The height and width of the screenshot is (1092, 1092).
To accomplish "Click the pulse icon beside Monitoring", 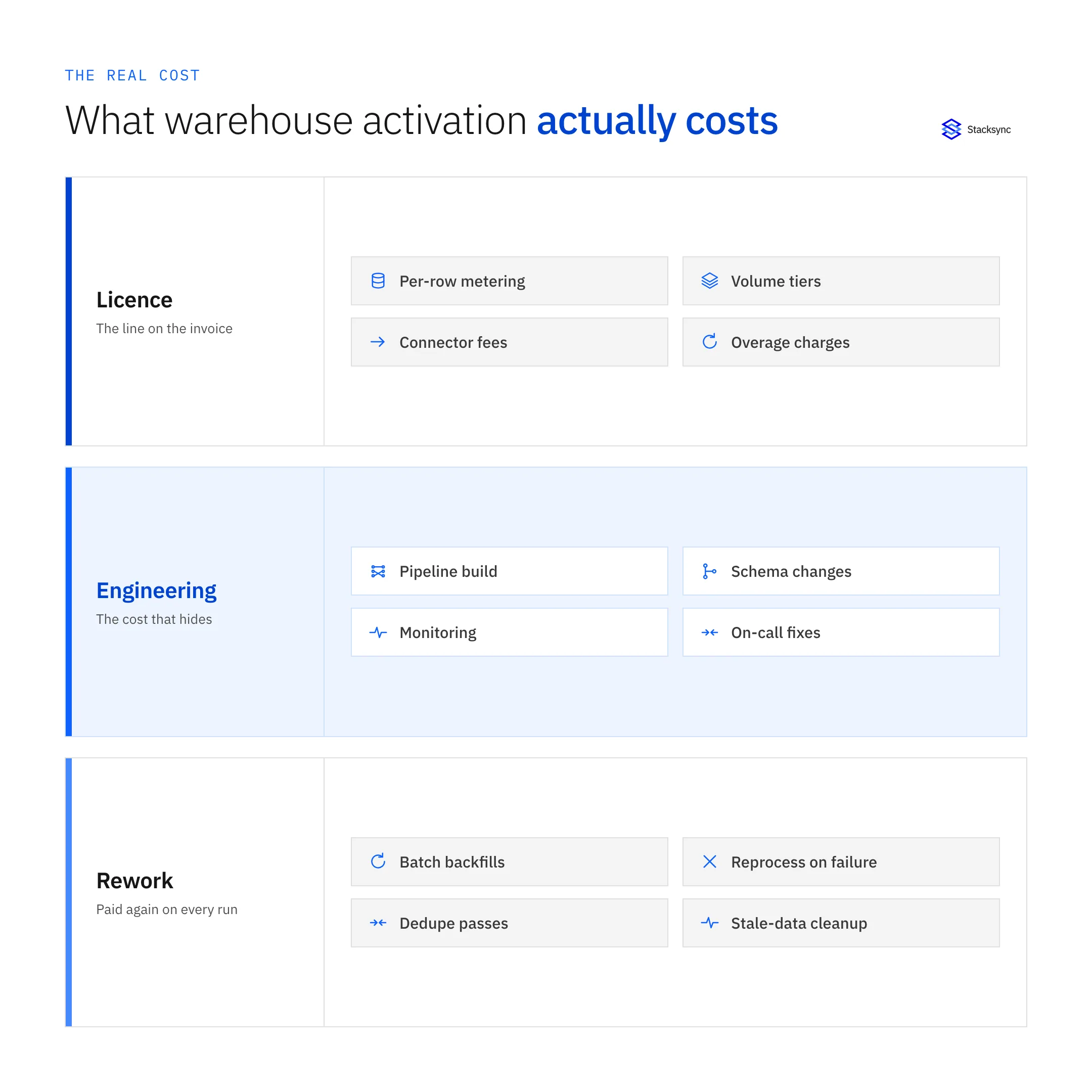I will pos(378,632).
